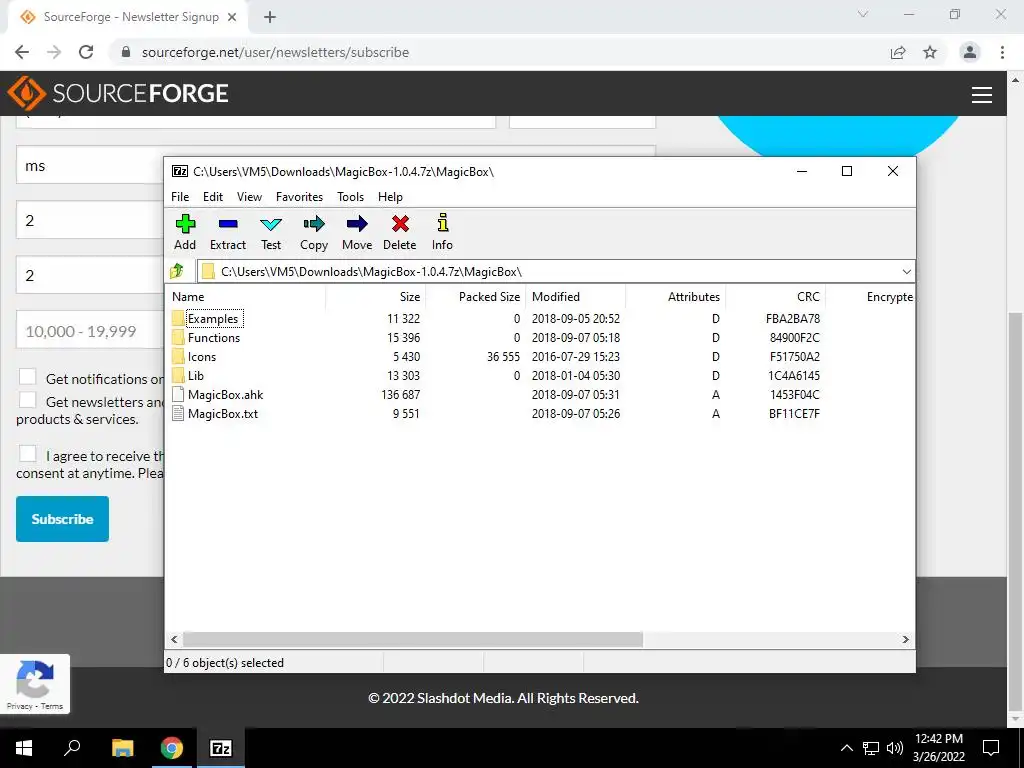Viewport: 1024px width, 768px height.
Task: Select the Examples folder name
Action: pyautogui.click(x=213, y=319)
